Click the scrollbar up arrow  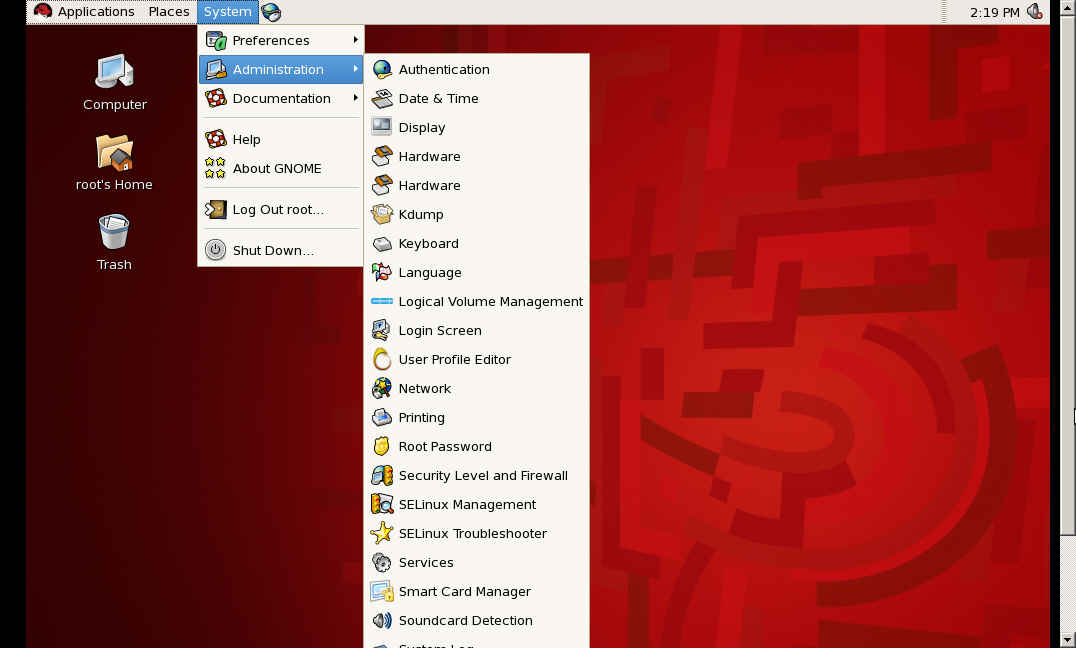click(1068, 7)
